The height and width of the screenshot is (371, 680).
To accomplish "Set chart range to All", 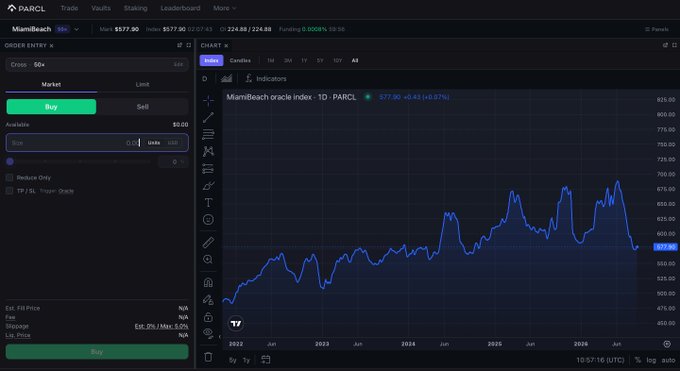I will click(x=355, y=60).
